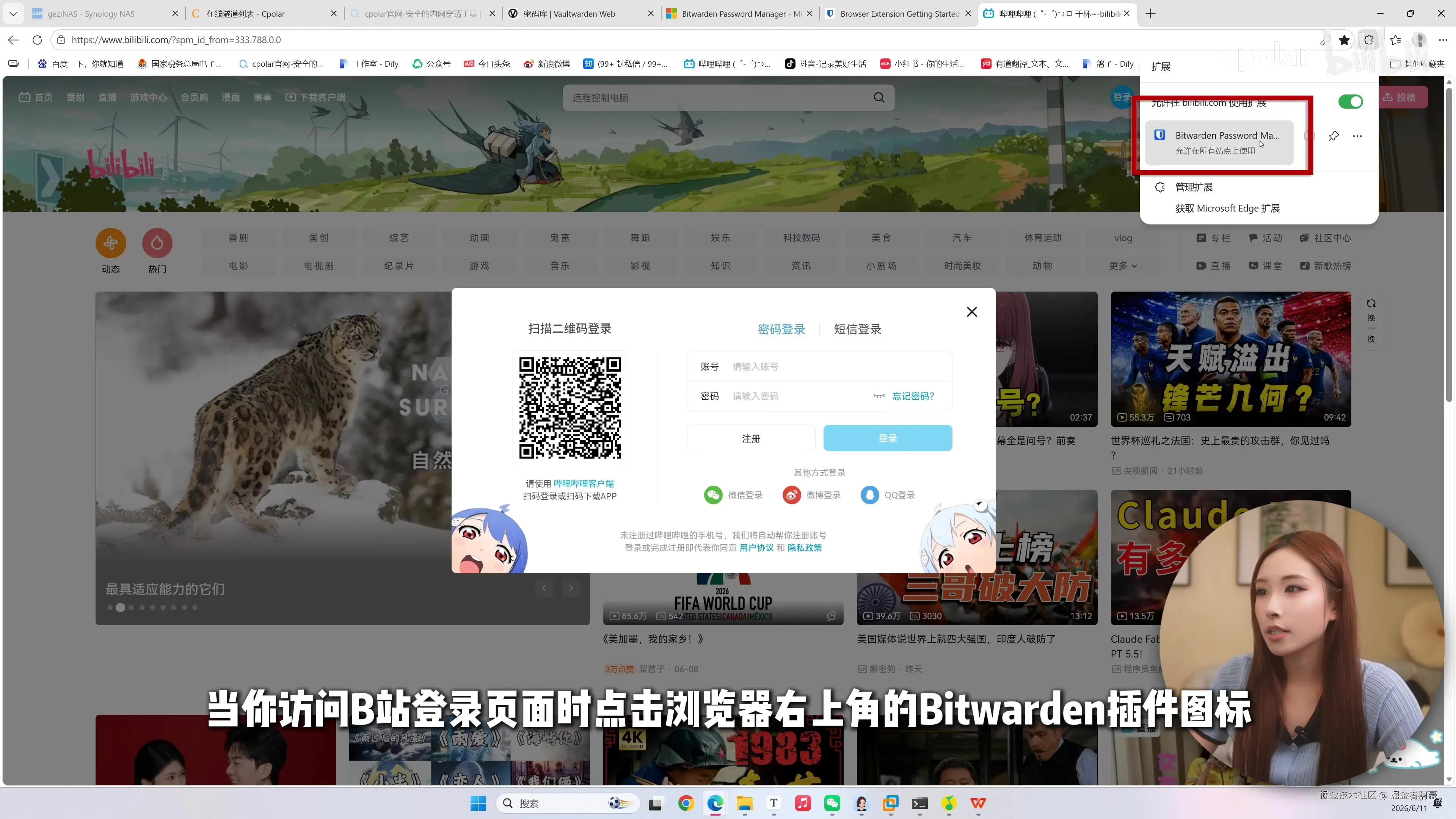Image resolution: width=1456 pixels, height=819 pixels.
Task: Toggle allow extensions on bilibili.com switch
Action: pyautogui.click(x=1350, y=102)
